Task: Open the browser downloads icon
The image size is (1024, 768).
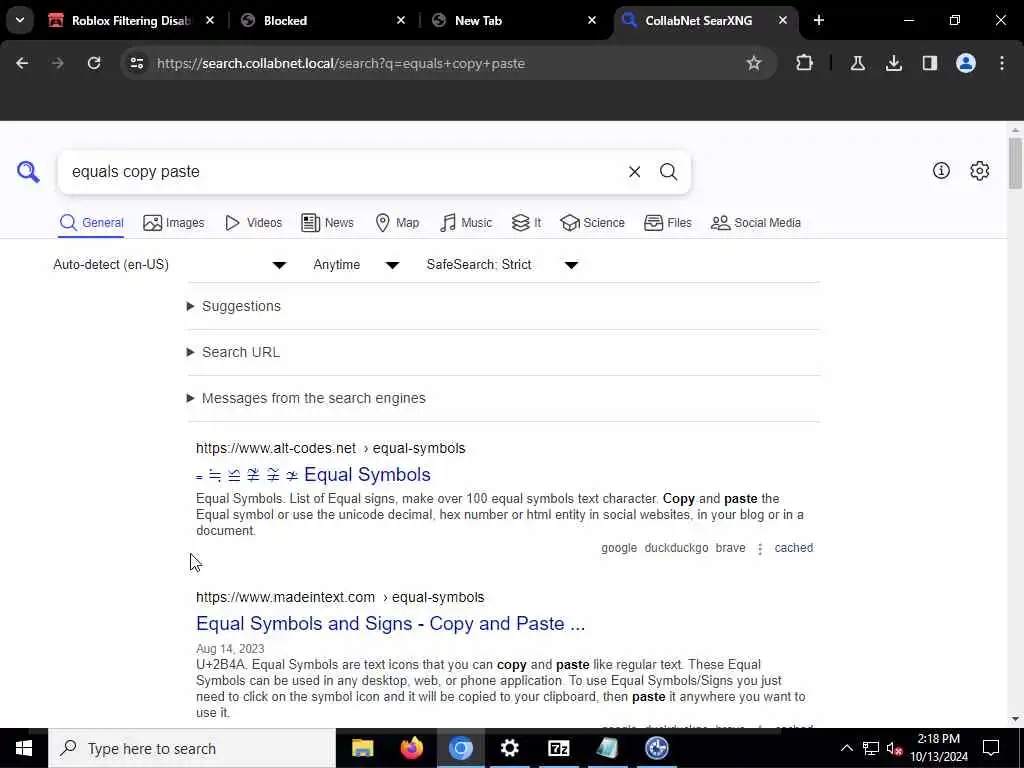Action: [893, 63]
